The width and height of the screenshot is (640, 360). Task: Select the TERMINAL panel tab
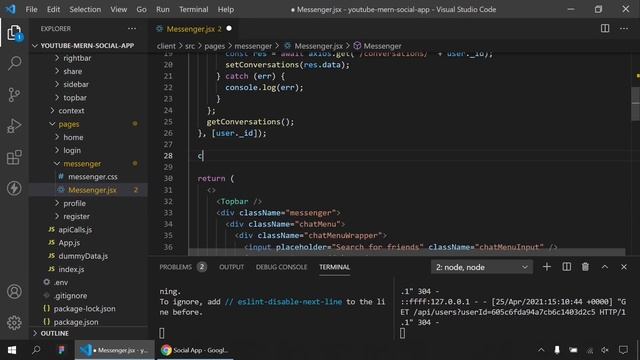coord(334,267)
